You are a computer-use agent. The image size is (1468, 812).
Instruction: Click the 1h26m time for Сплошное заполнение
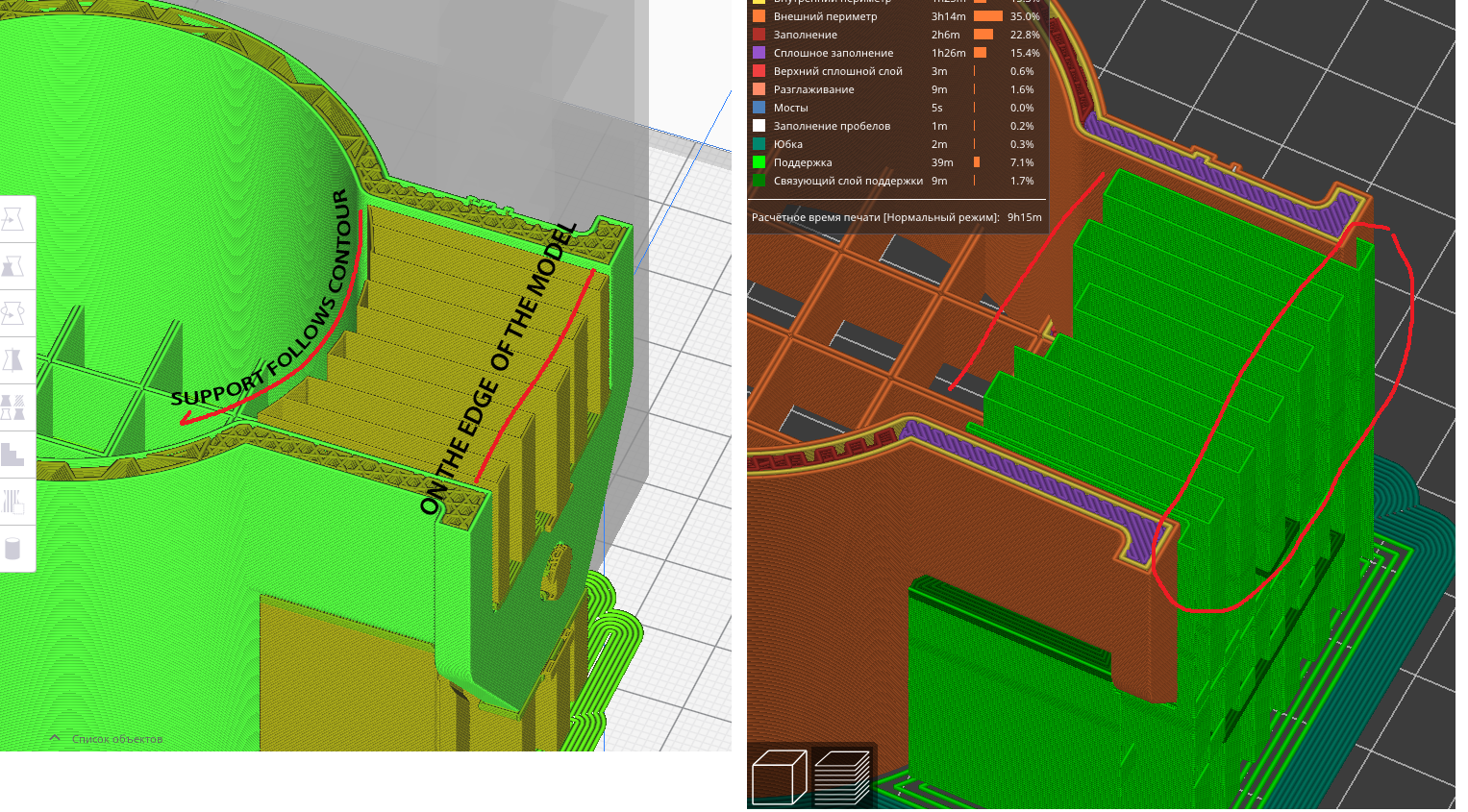948,53
